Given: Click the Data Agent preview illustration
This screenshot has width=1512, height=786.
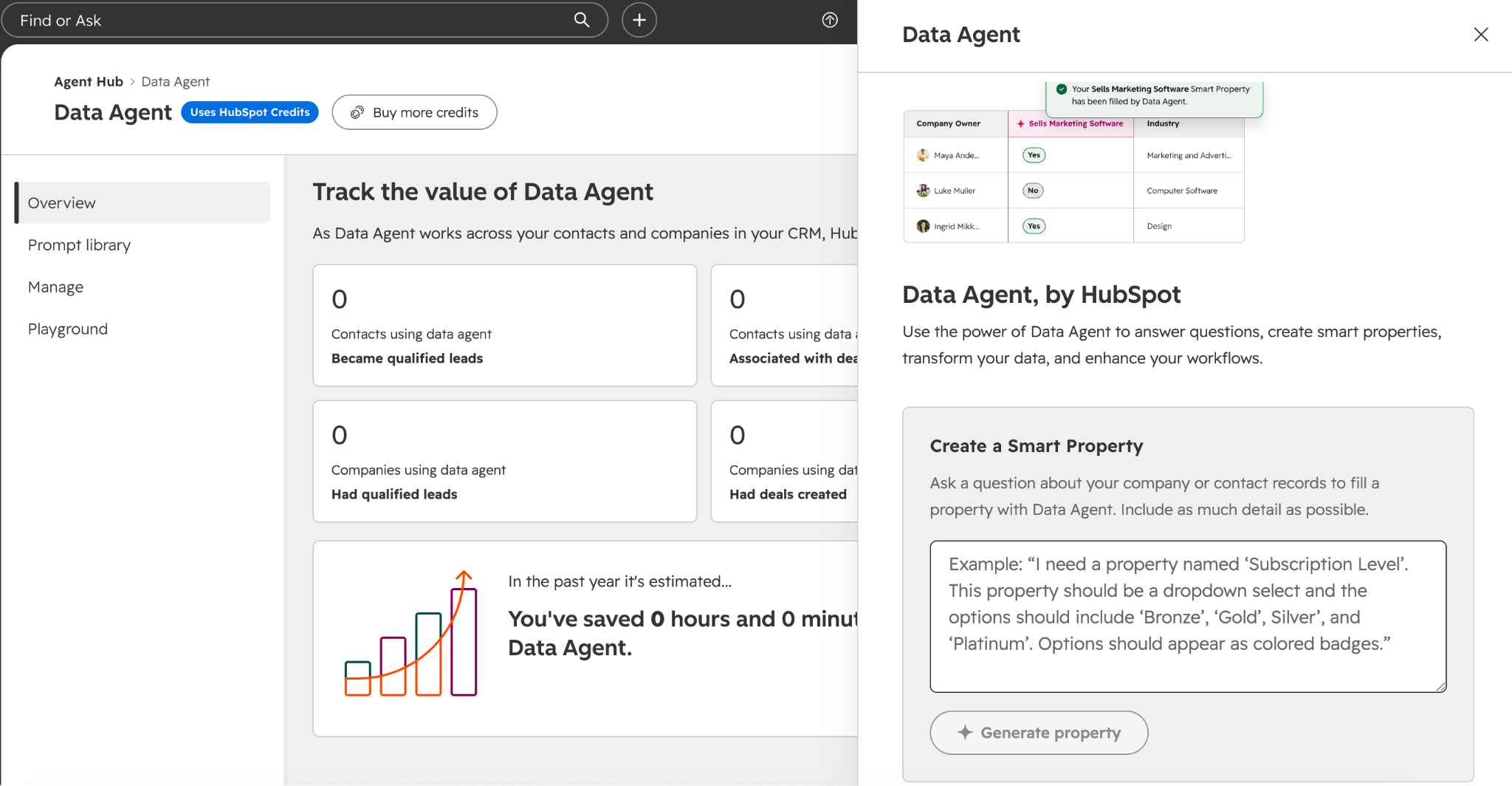Looking at the screenshot, I should (1082, 163).
